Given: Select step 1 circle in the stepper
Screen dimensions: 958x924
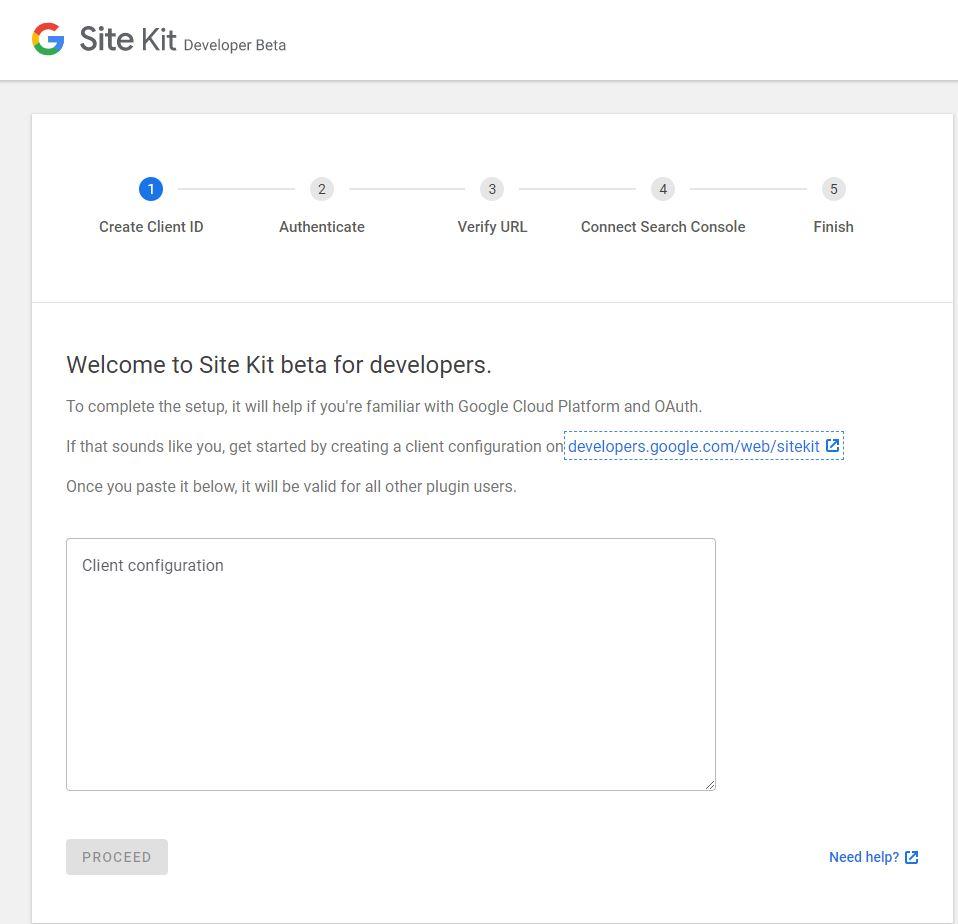Looking at the screenshot, I should pos(151,189).
